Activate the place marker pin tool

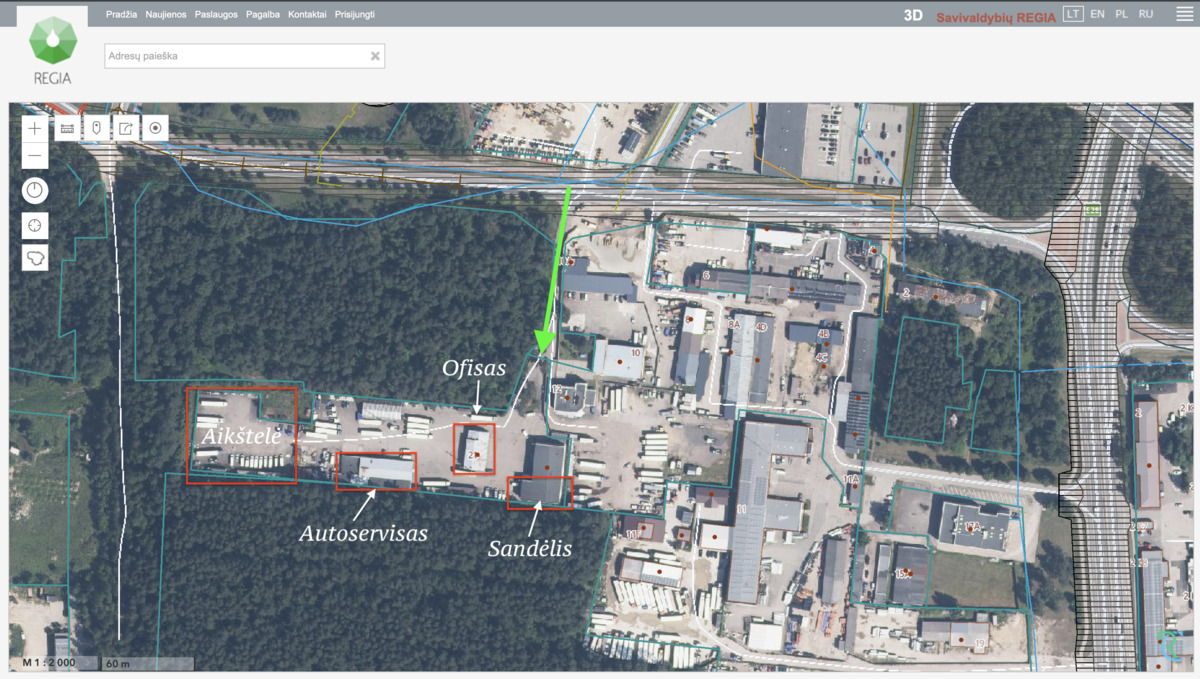click(x=96, y=128)
